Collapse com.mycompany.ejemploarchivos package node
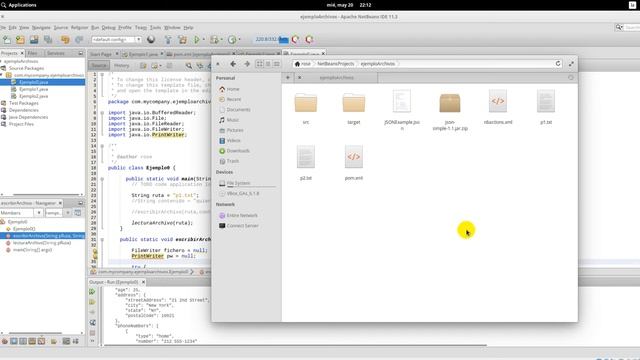 (x=2, y=75)
